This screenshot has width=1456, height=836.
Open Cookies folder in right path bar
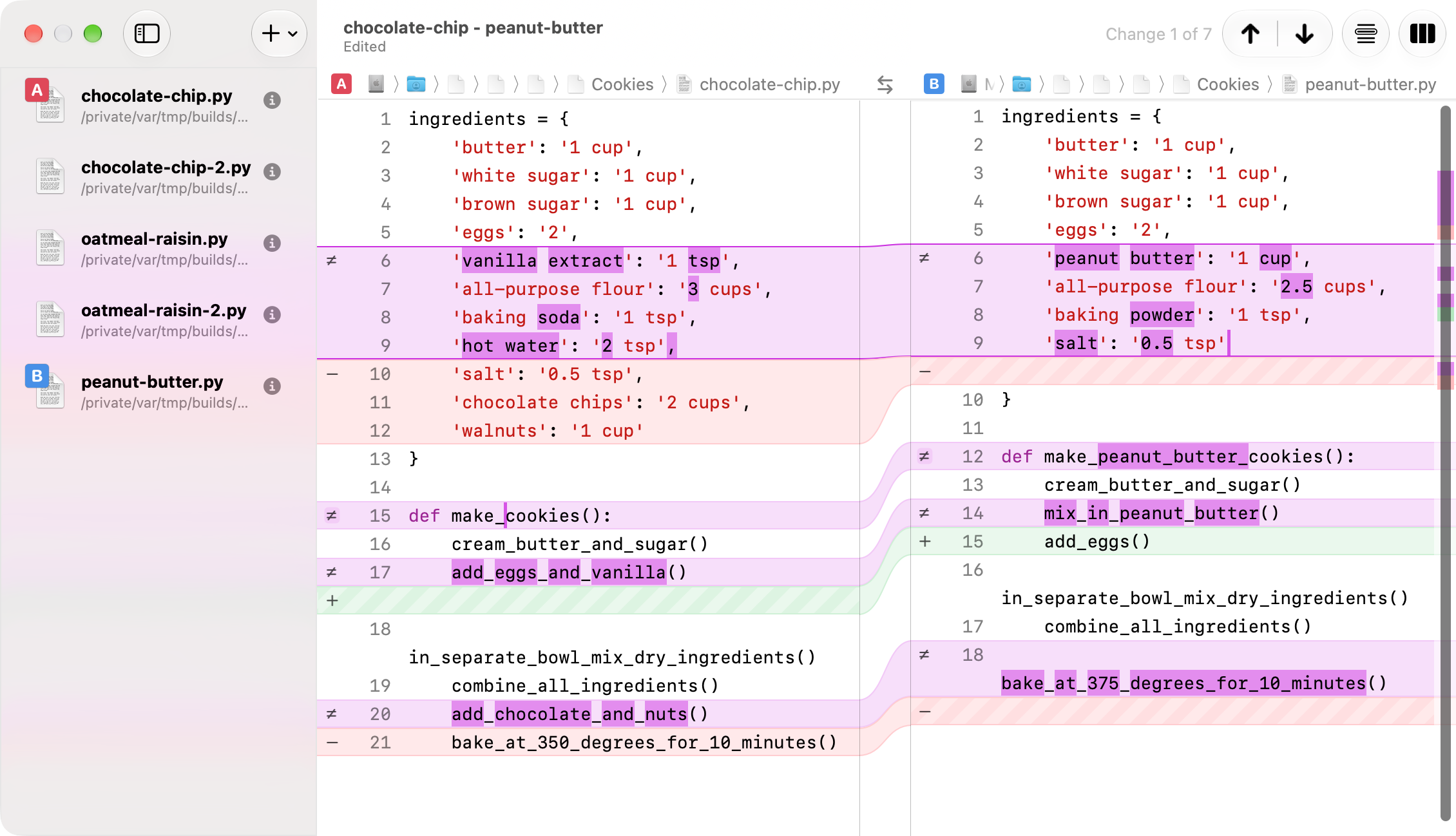coord(1217,84)
